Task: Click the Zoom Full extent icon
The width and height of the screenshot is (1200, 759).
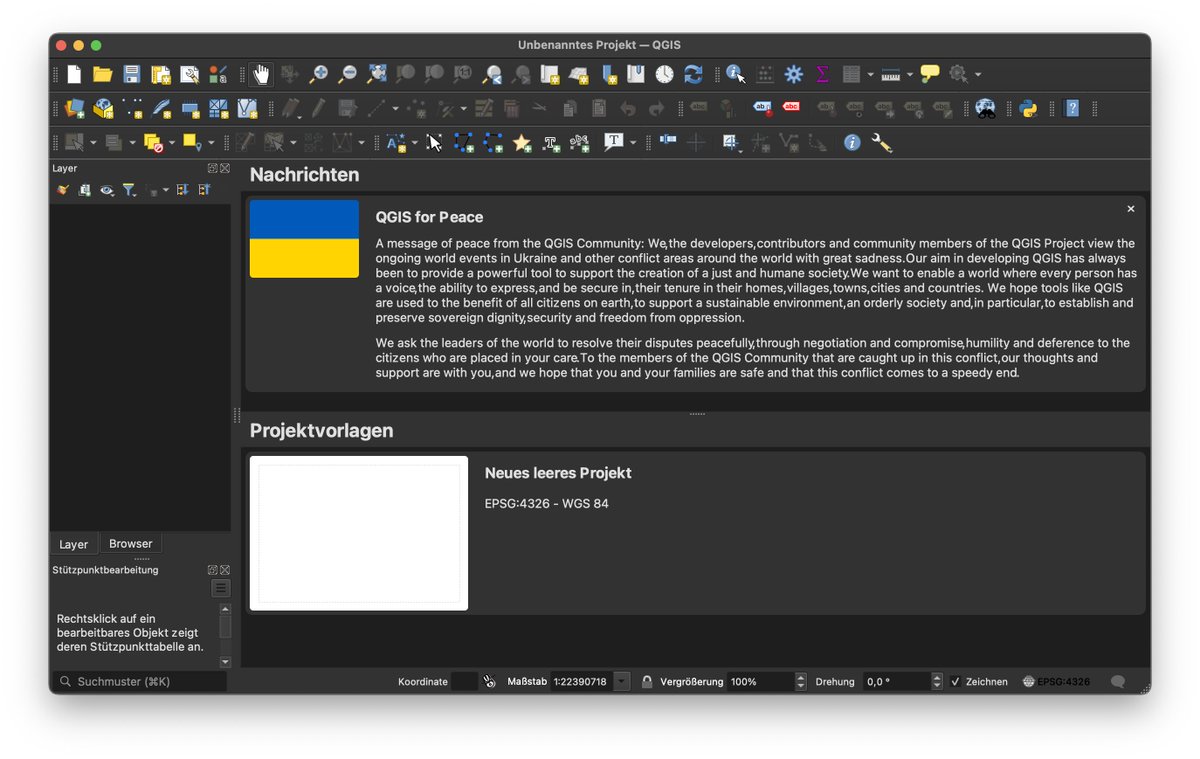Action: [x=377, y=74]
